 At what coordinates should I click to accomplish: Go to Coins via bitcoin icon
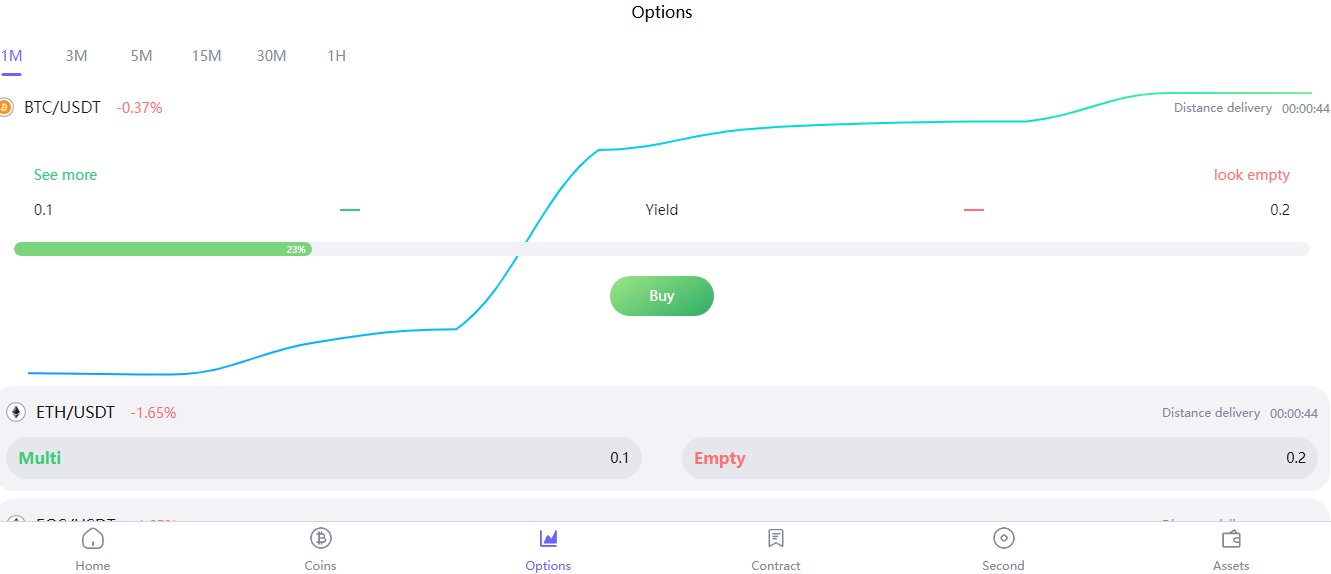coord(321,539)
